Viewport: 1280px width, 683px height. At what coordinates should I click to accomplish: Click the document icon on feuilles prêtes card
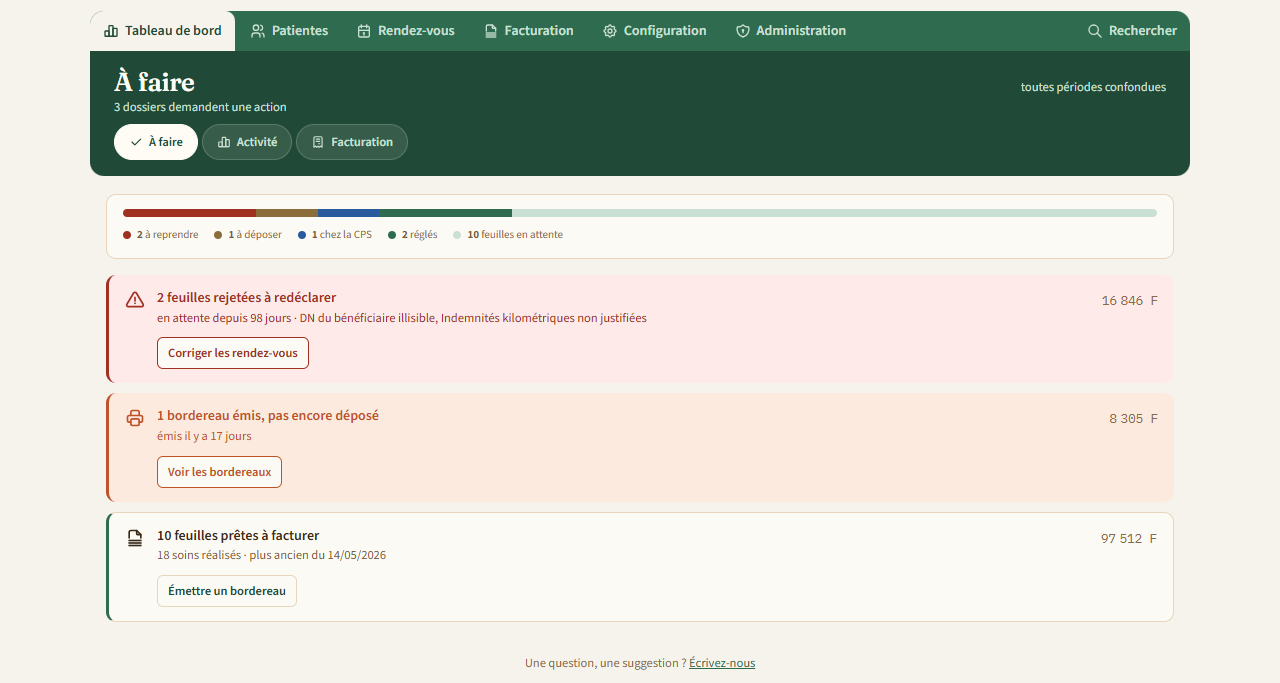135,538
